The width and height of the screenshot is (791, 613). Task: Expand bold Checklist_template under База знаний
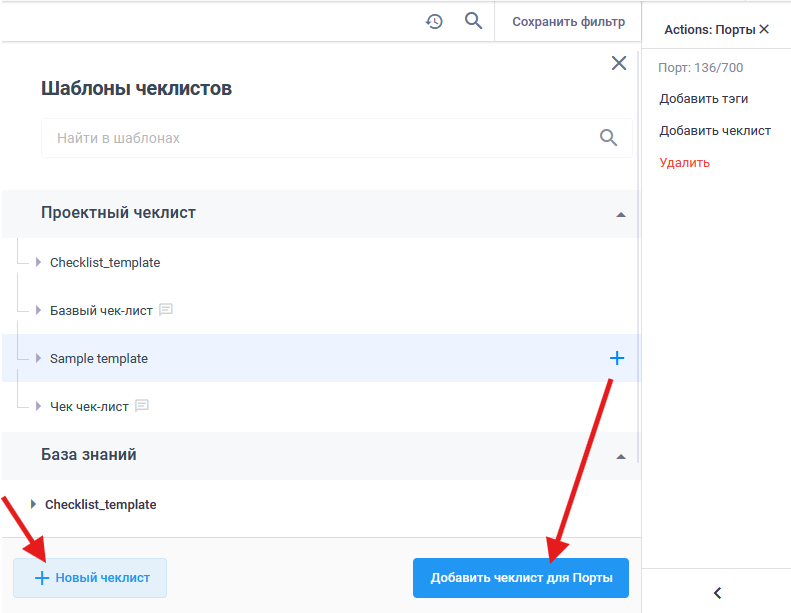34,504
